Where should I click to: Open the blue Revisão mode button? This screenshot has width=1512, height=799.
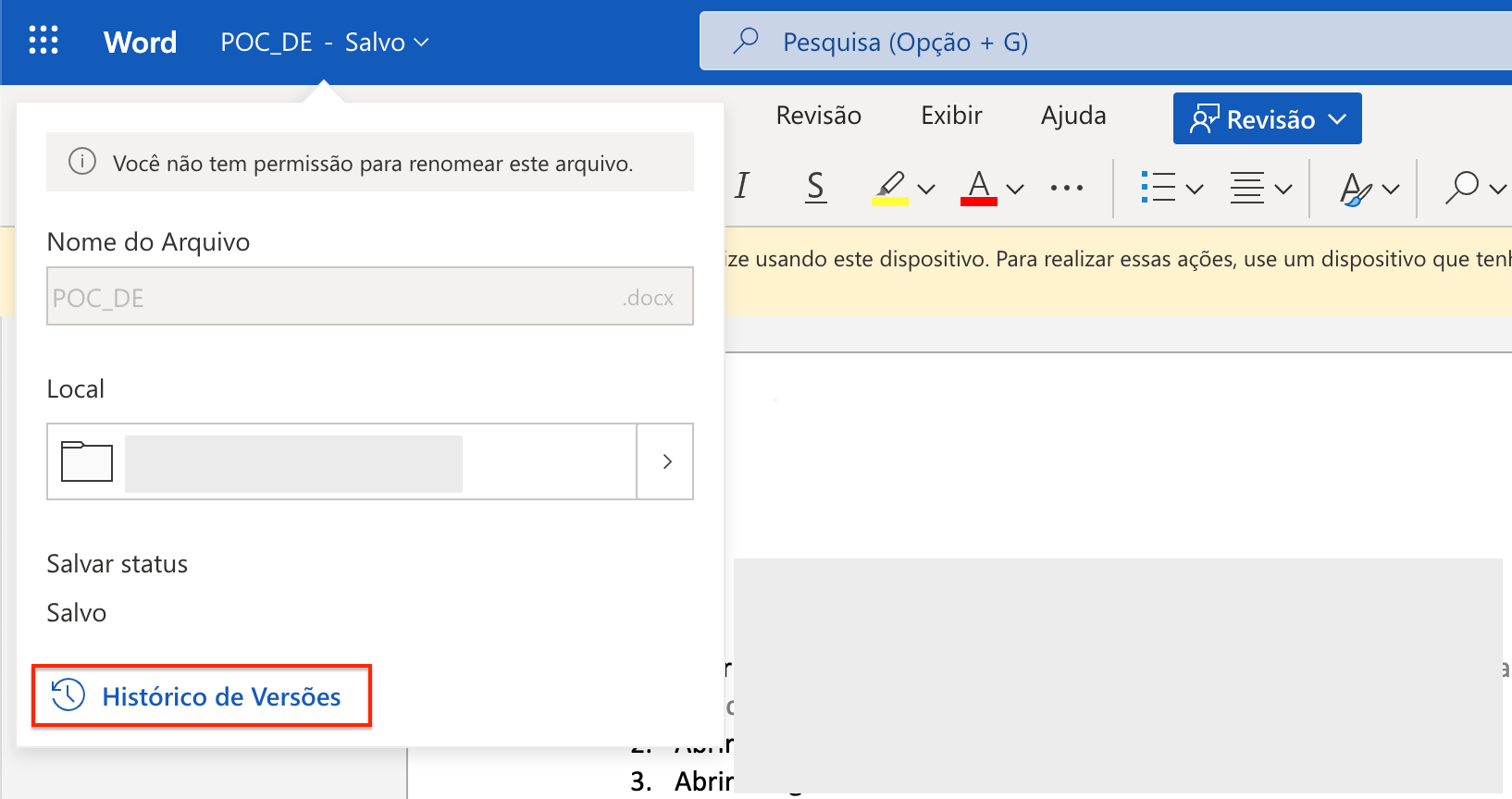click(x=1267, y=118)
